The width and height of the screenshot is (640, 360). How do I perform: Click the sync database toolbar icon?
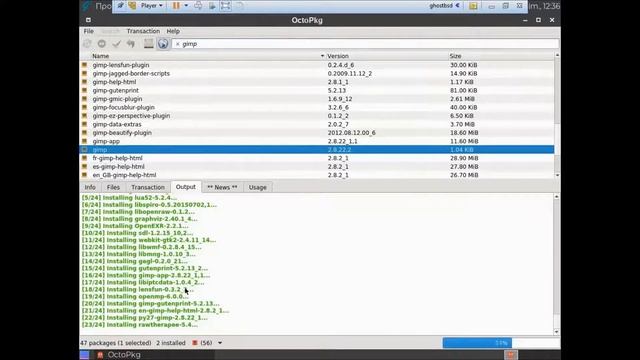[x=87, y=44]
